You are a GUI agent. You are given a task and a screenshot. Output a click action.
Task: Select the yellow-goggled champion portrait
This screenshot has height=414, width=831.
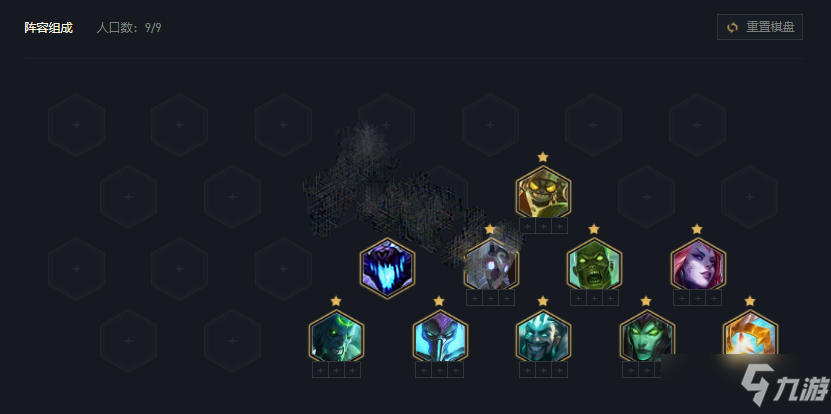[x=543, y=192]
